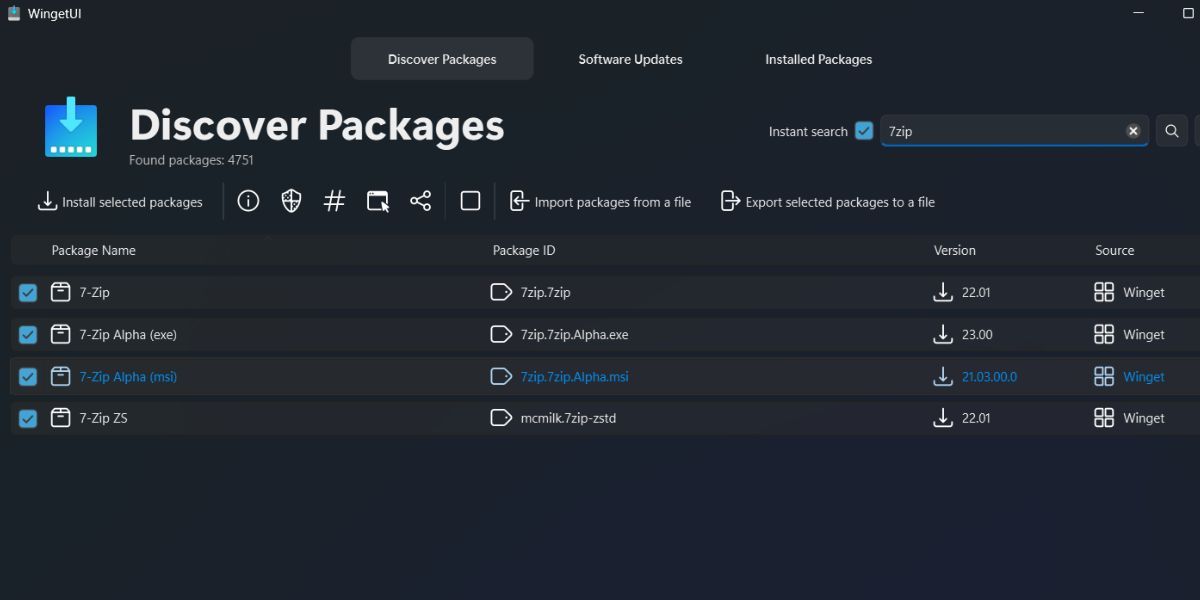1200x600 pixels.
Task: Click Export selected packages to a file
Action: [828, 202]
